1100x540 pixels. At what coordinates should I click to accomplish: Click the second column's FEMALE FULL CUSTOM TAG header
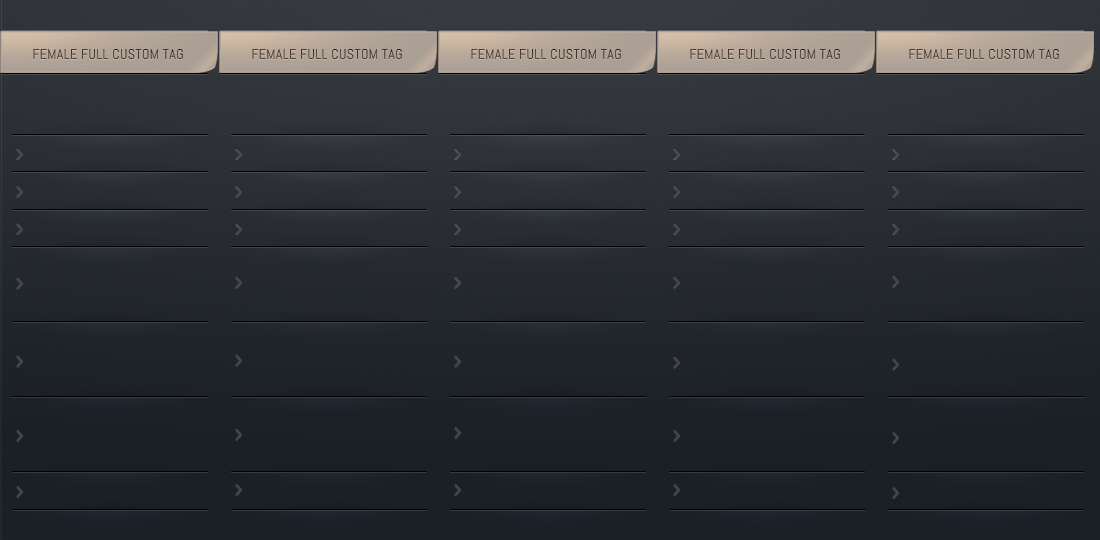pos(328,52)
